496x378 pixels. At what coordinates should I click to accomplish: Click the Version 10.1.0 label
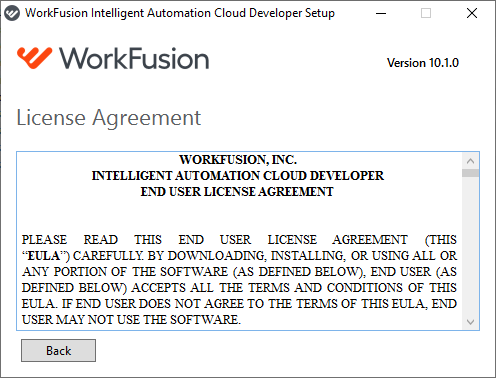423,63
